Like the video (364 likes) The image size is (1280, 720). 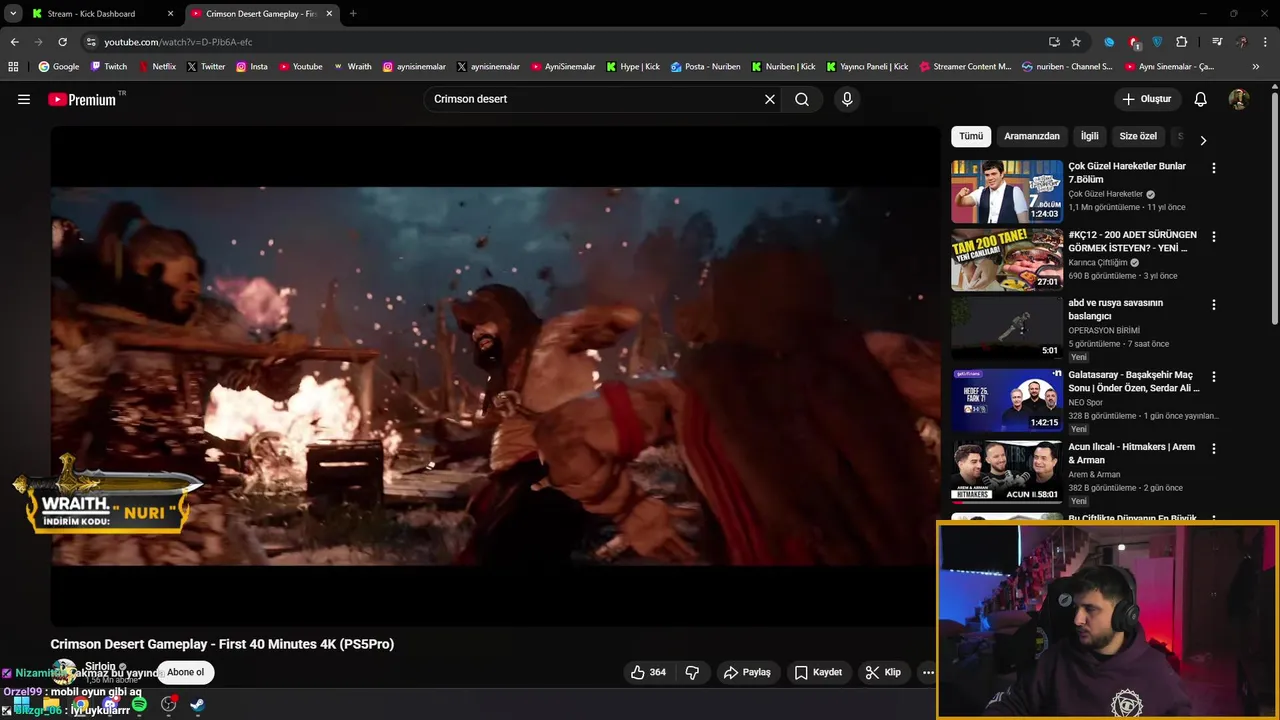click(x=648, y=672)
